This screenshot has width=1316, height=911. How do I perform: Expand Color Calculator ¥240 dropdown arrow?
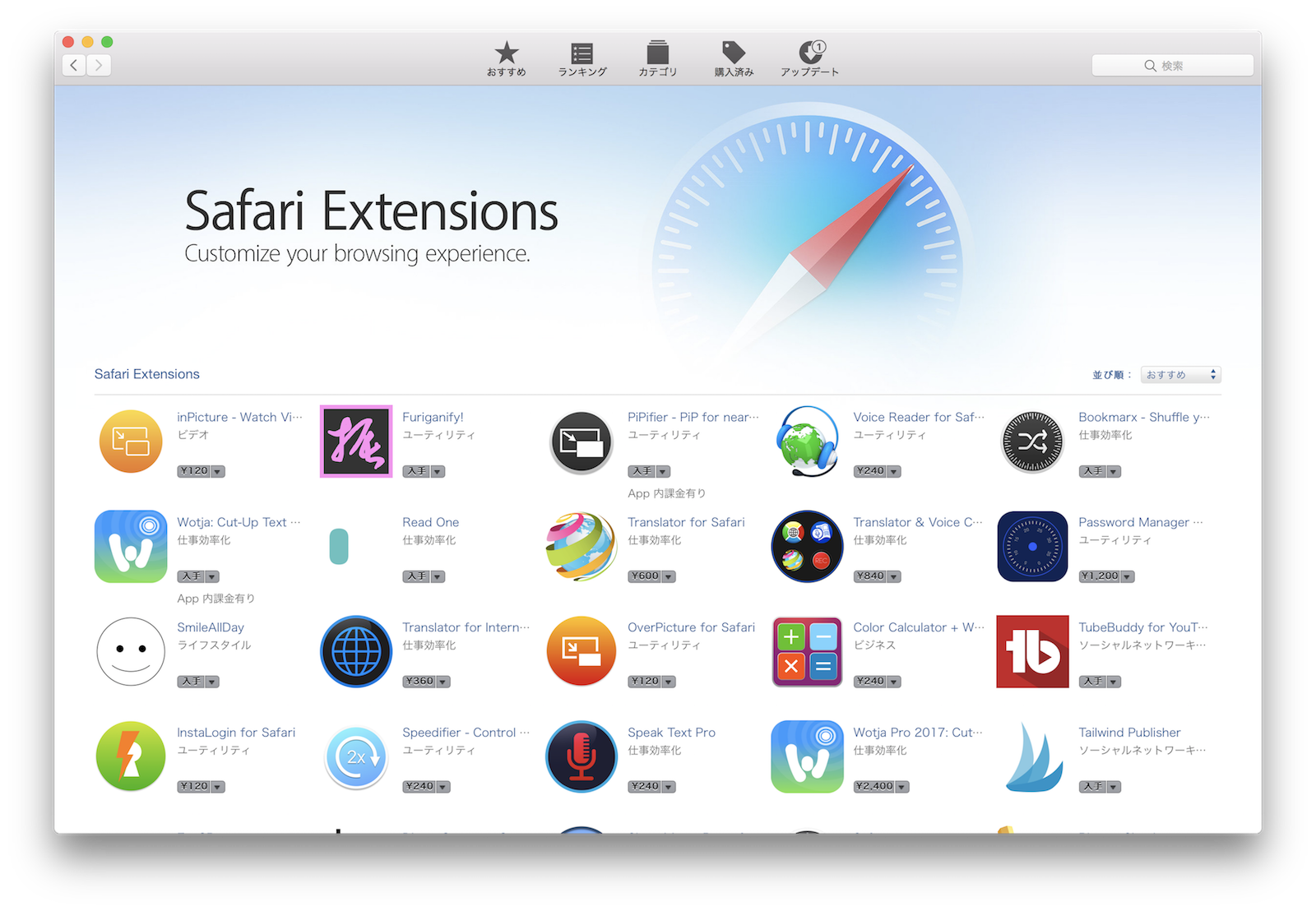coord(894,682)
